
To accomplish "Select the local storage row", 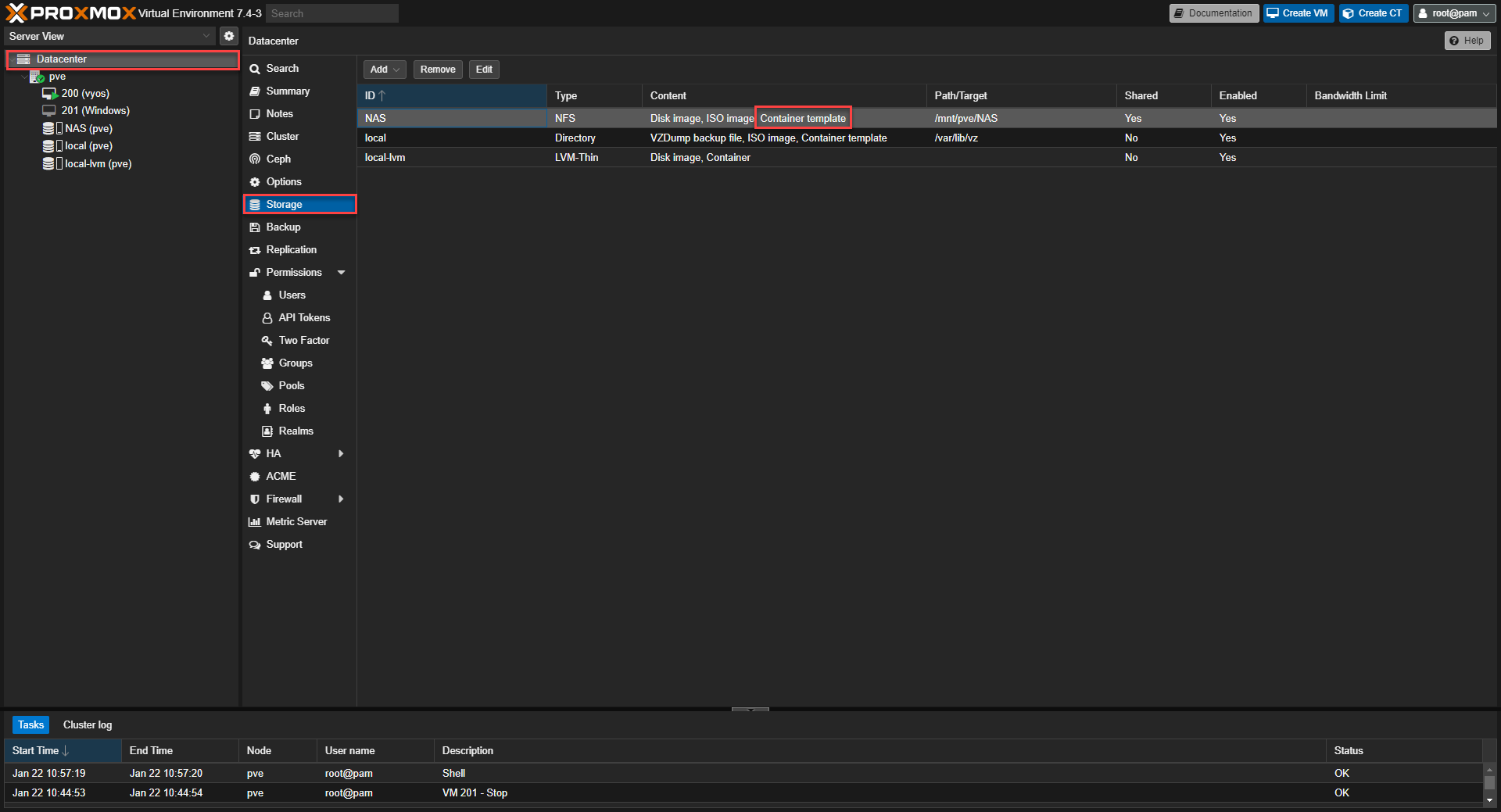I will pyautogui.click(x=927, y=138).
